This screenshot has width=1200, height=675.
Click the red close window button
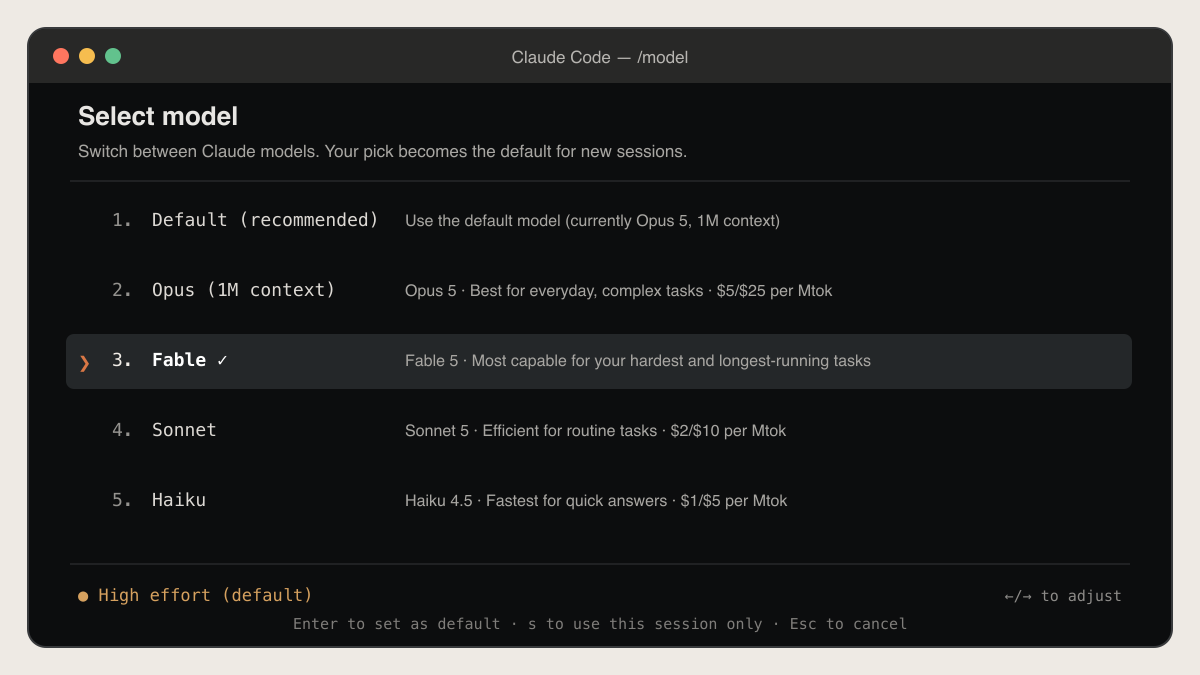(x=61, y=56)
